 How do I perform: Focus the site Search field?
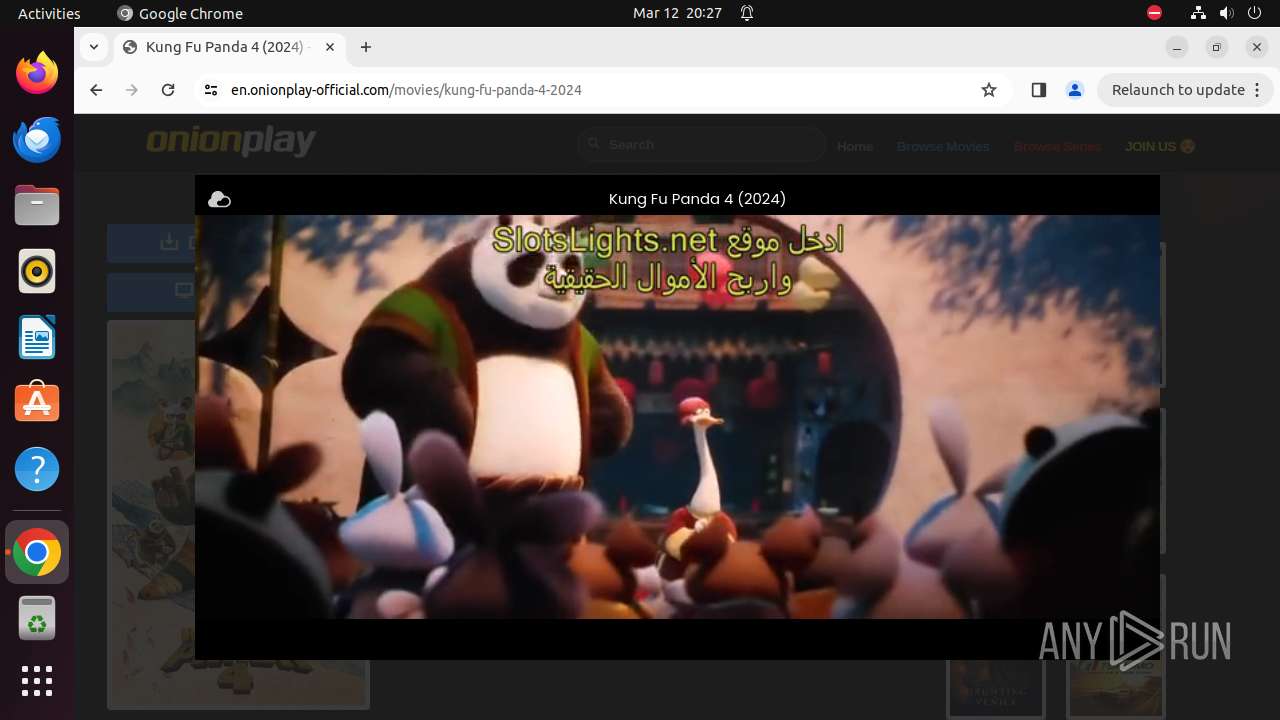pos(702,145)
